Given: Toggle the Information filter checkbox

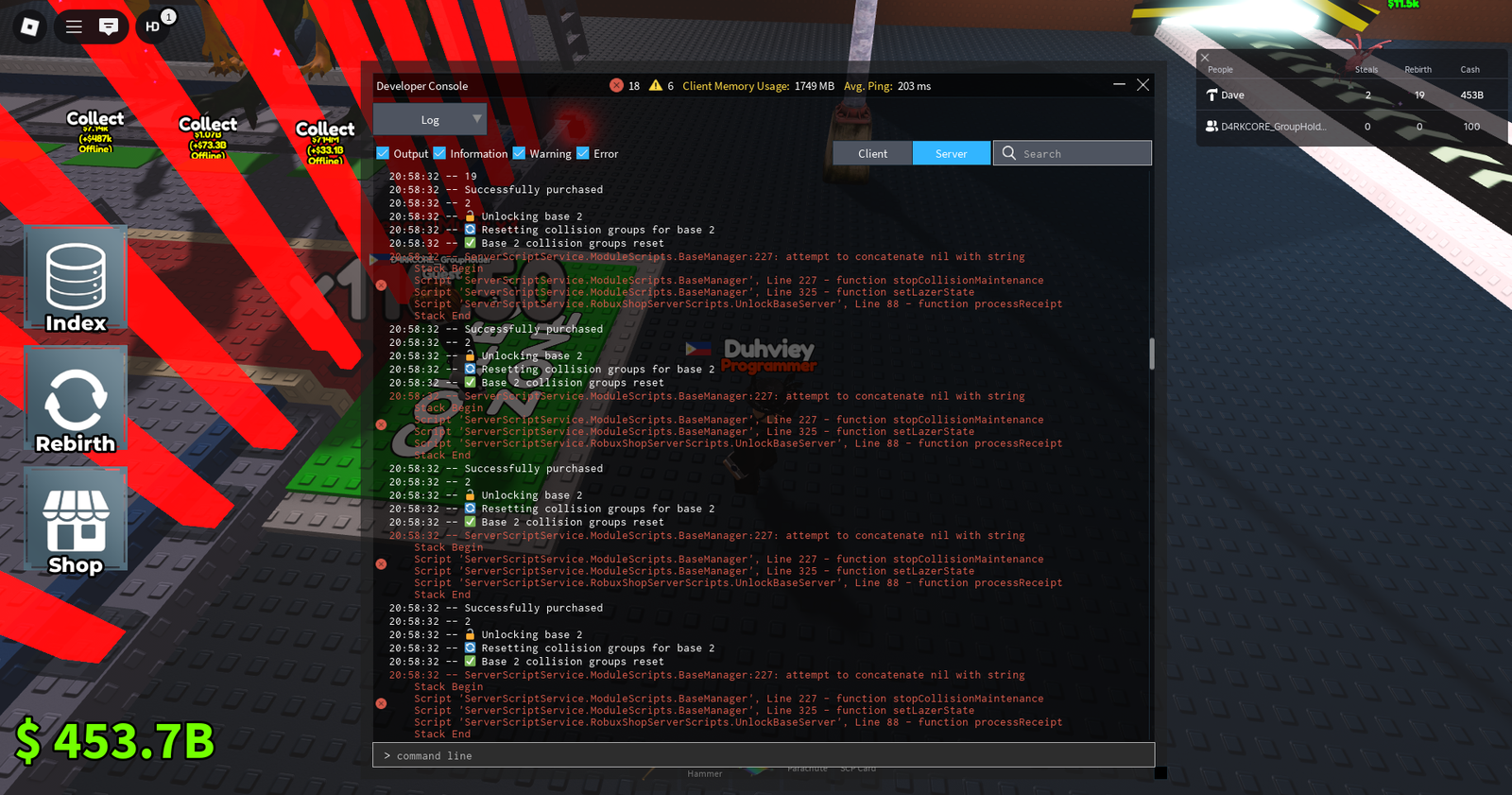Looking at the screenshot, I should click(x=439, y=153).
